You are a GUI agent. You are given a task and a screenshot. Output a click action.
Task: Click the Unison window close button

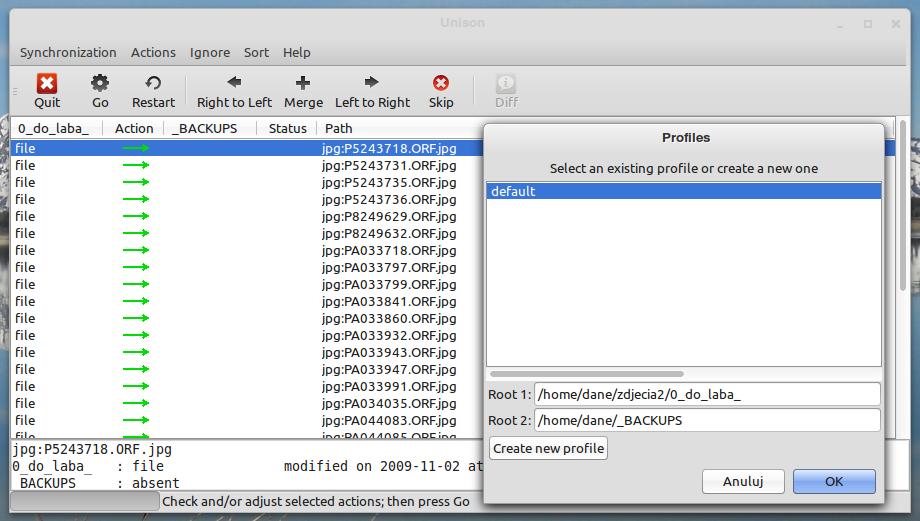895,24
